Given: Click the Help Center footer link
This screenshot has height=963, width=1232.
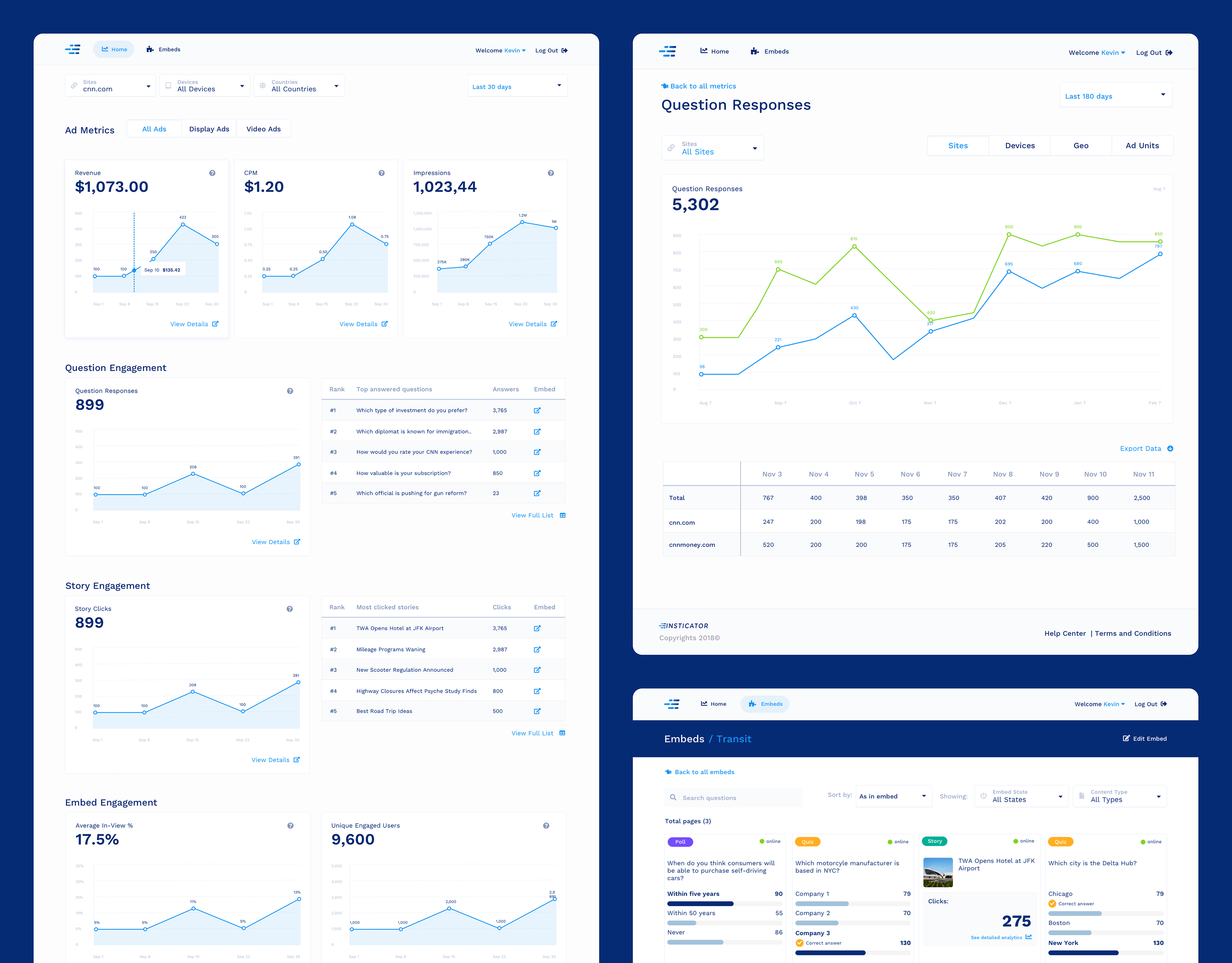Looking at the screenshot, I should (x=1065, y=634).
